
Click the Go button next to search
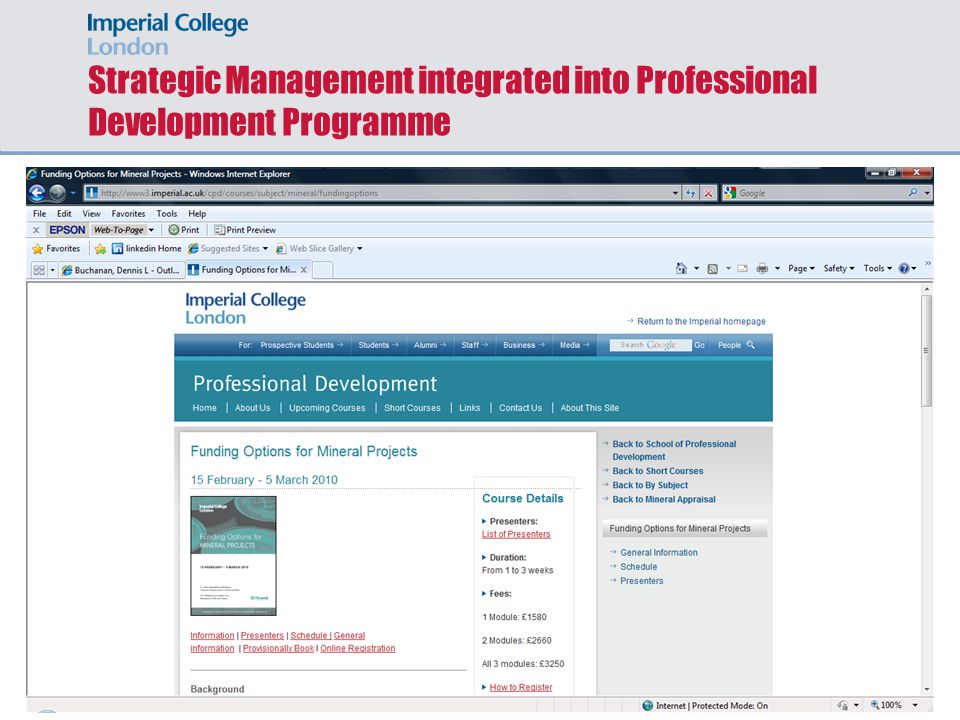click(699, 345)
